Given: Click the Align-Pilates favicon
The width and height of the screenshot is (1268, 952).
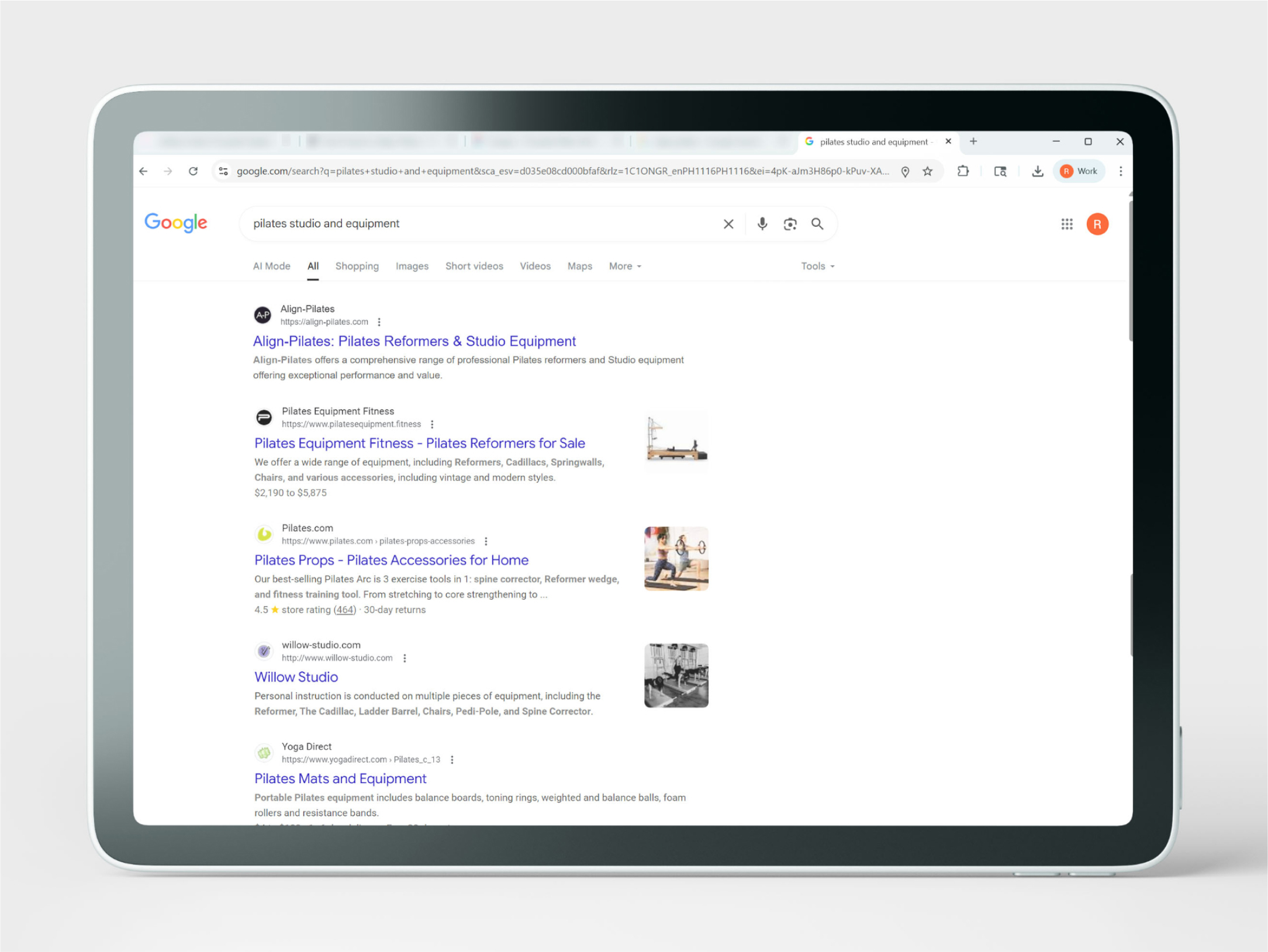Looking at the screenshot, I should (262, 315).
